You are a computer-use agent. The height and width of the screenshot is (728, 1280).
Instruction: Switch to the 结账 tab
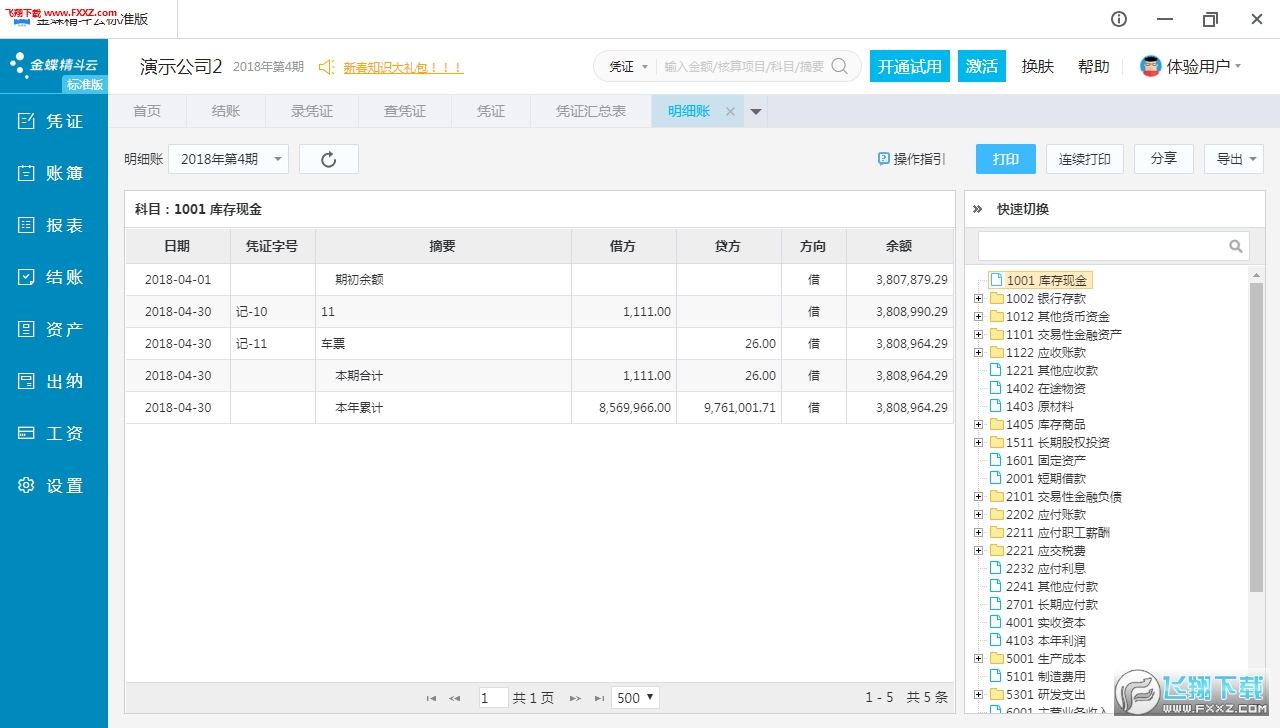pyautogui.click(x=226, y=111)
